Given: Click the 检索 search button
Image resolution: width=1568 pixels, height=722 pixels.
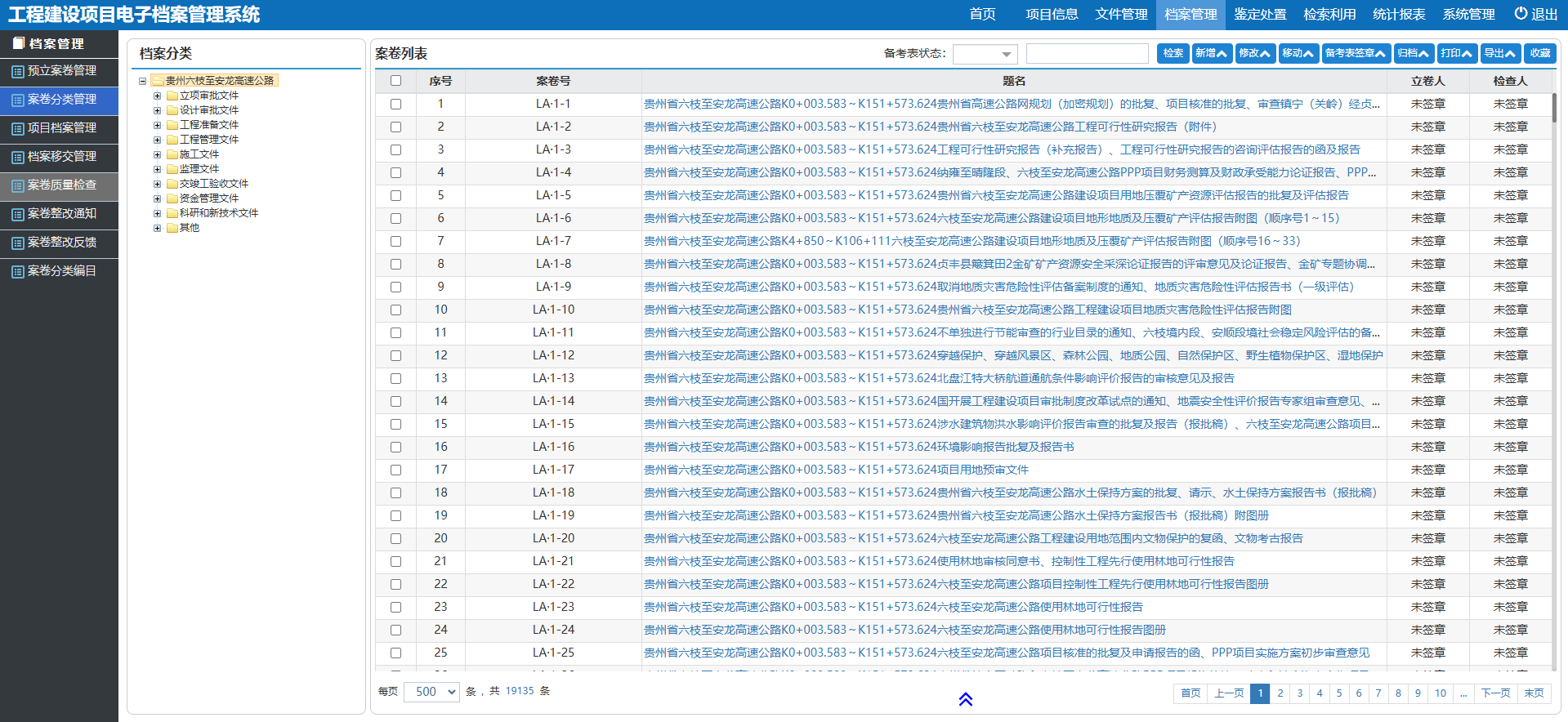Looking at the screenshot, I should (x=1173, y=53).
